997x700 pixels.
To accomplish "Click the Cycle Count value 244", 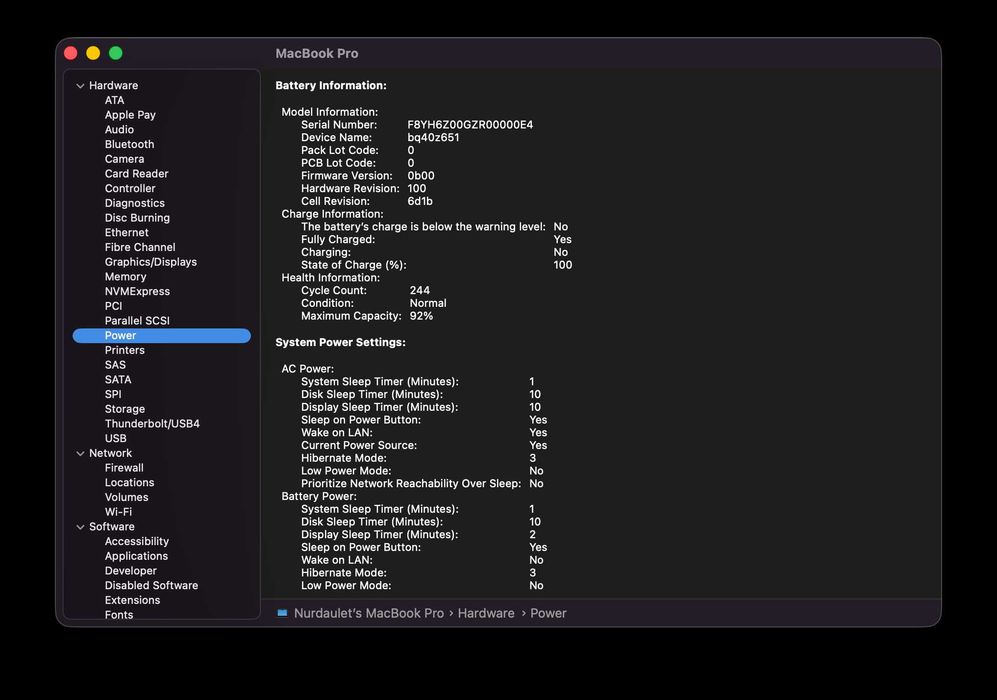I will (420, 291).
